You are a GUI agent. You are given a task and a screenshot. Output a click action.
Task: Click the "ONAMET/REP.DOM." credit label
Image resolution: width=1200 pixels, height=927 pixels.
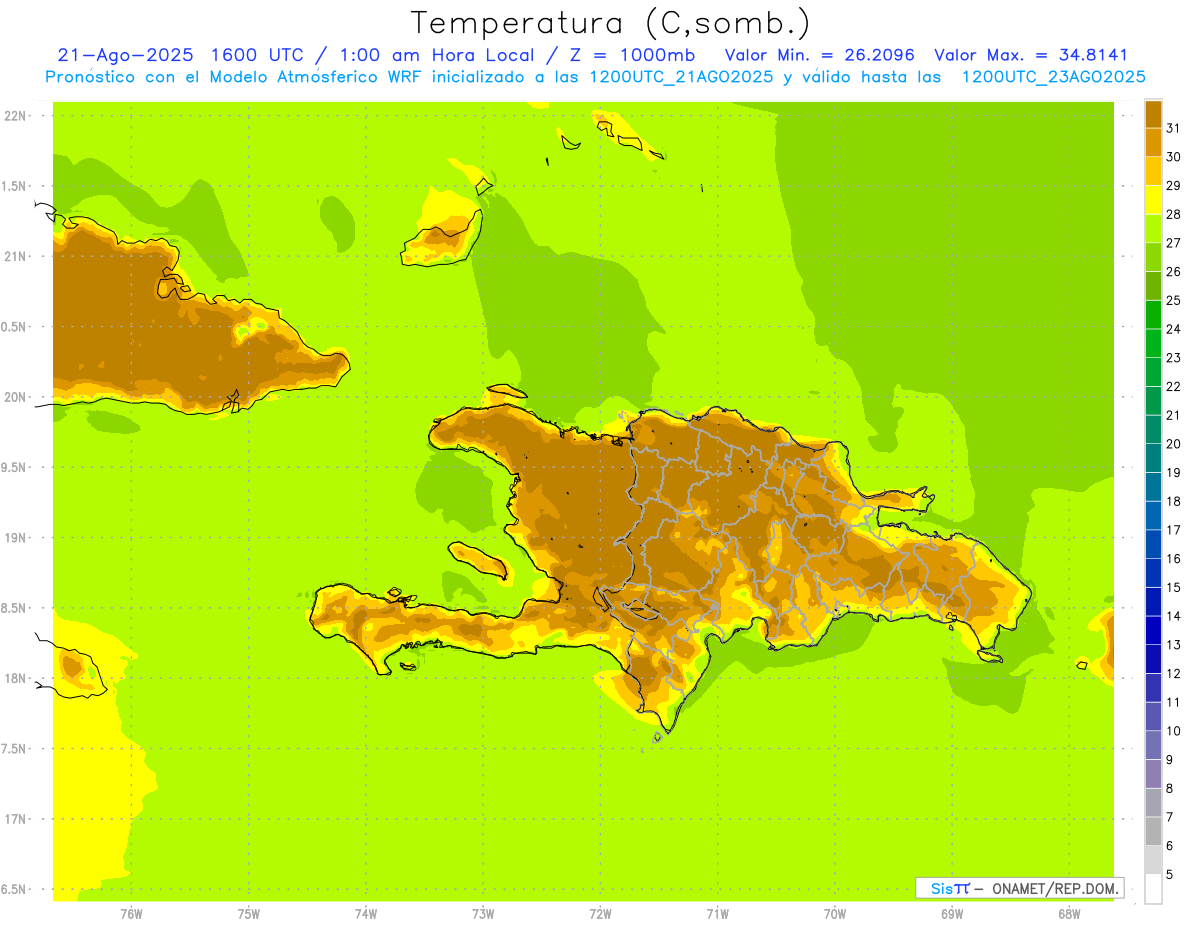pos(1055,888)
